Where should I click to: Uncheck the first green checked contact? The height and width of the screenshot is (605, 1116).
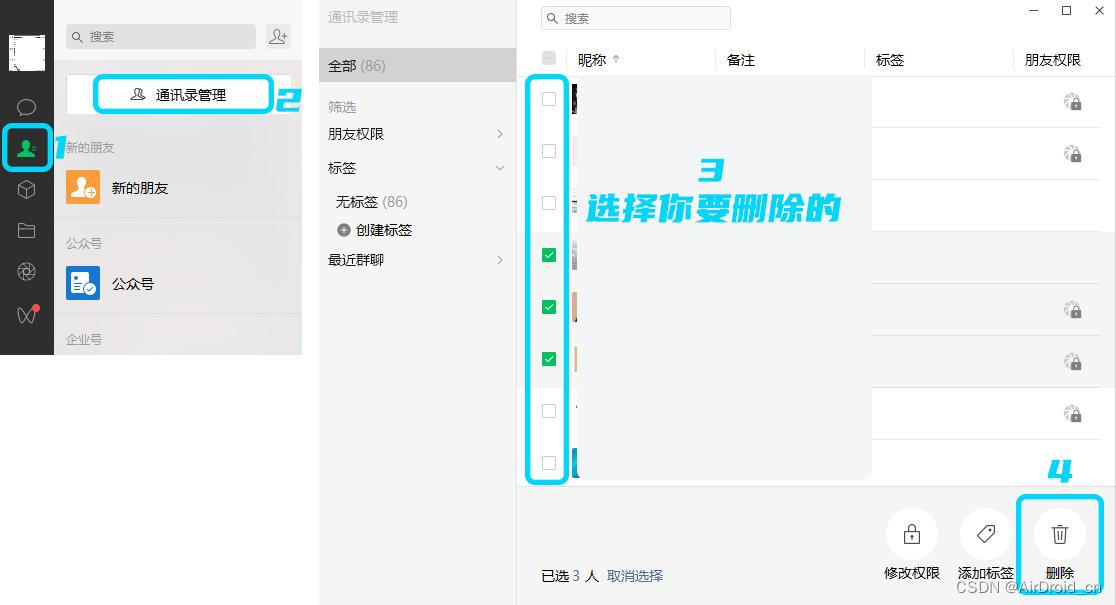pyautogui.click(x=549, y=255)
